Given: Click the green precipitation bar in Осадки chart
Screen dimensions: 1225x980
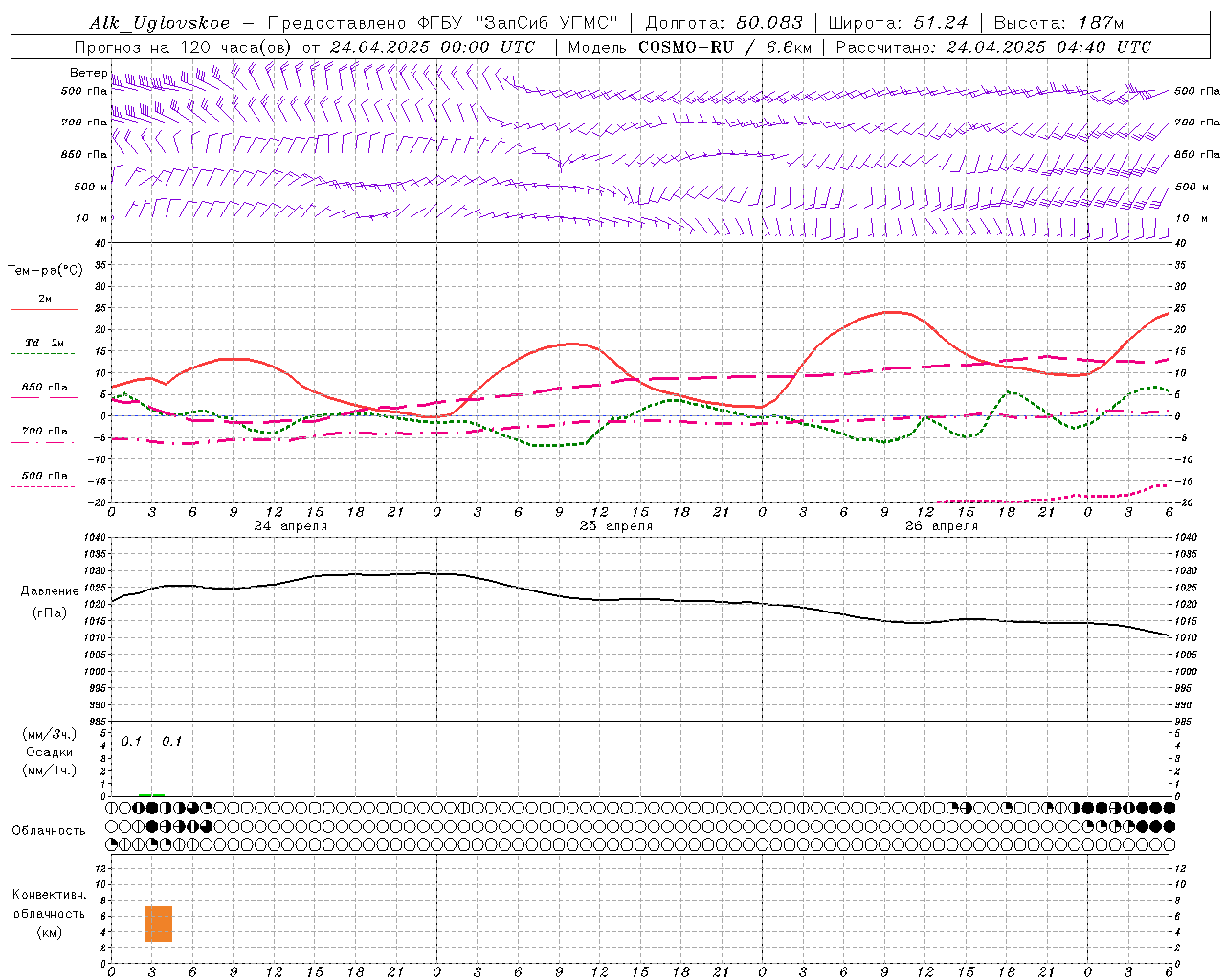Looking at the screenshot, I should (x=151, y=794).
